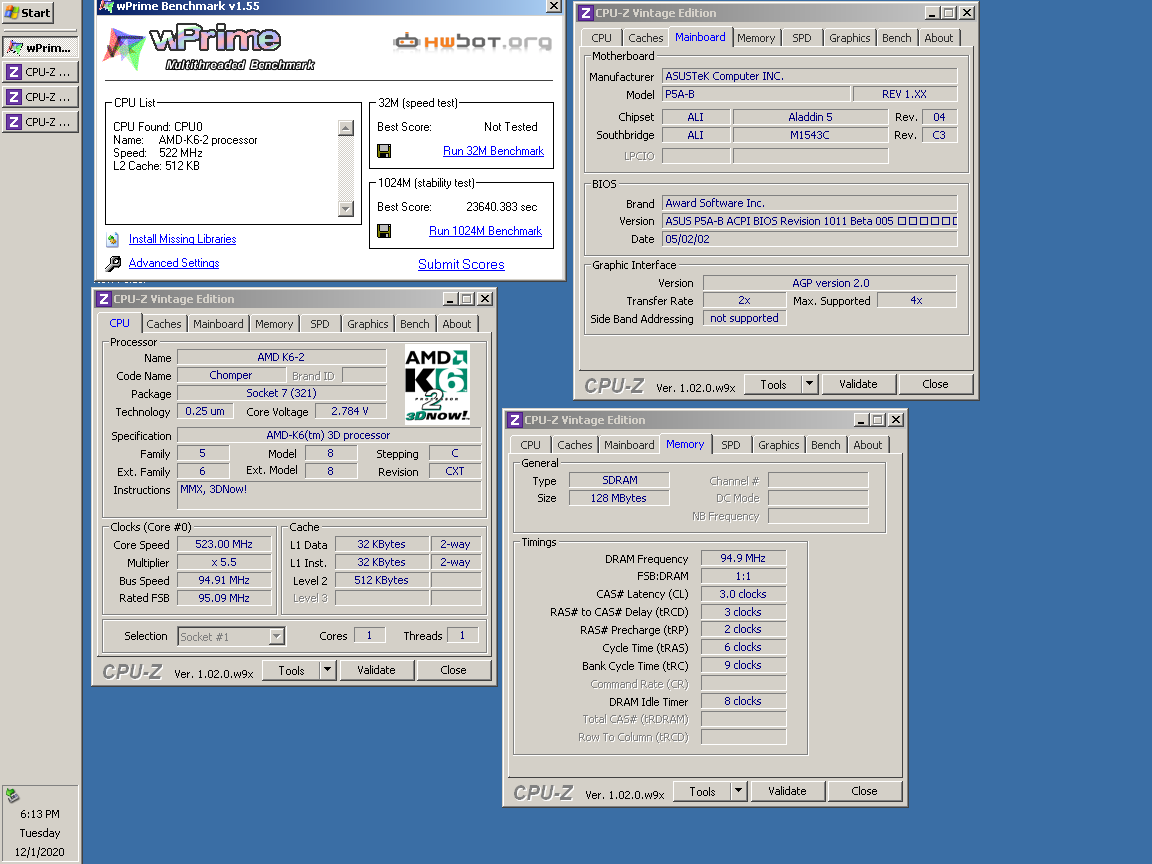The image size is (1152, 864).
Task: Click Close button in Memory window
Action: pos(864,791)
